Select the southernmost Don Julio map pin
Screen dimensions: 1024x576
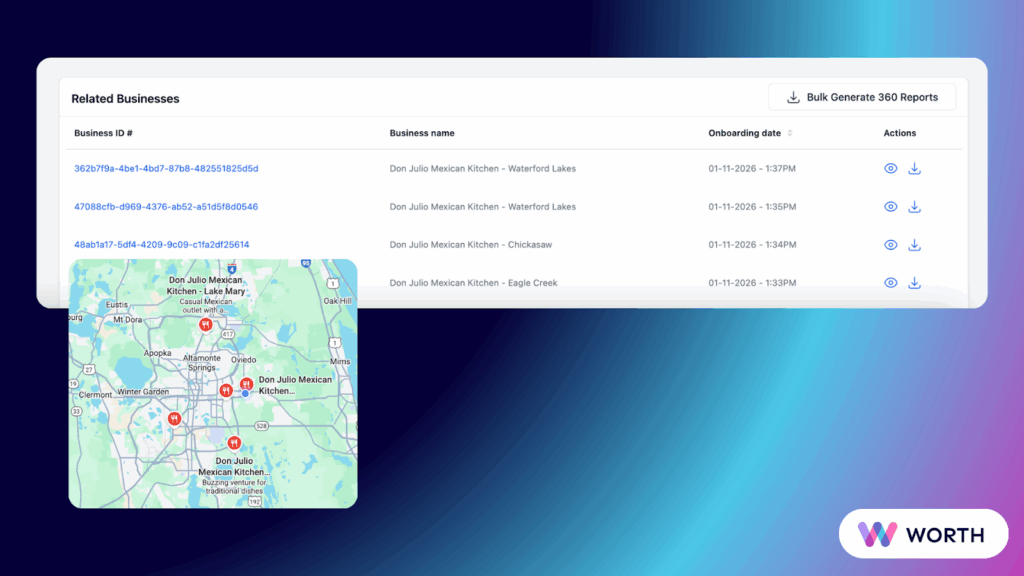coord(234,442)
